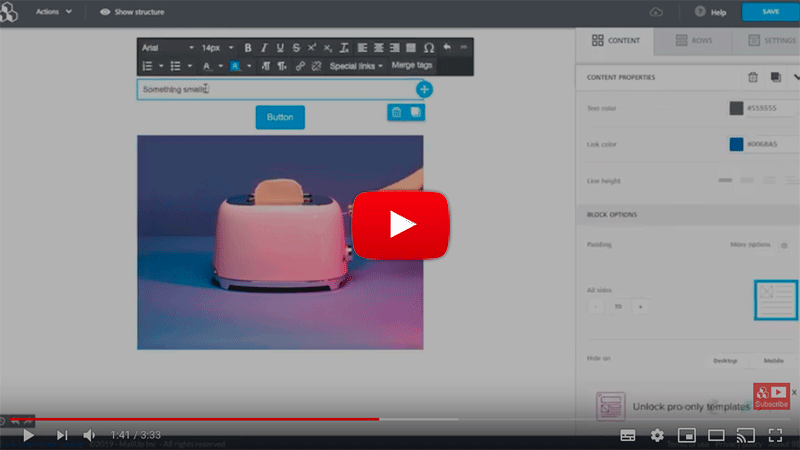The height and width of the screenshot is (450, 800).
Task: Select the toaster image in canvas
Action: click(x=280, y=242)
